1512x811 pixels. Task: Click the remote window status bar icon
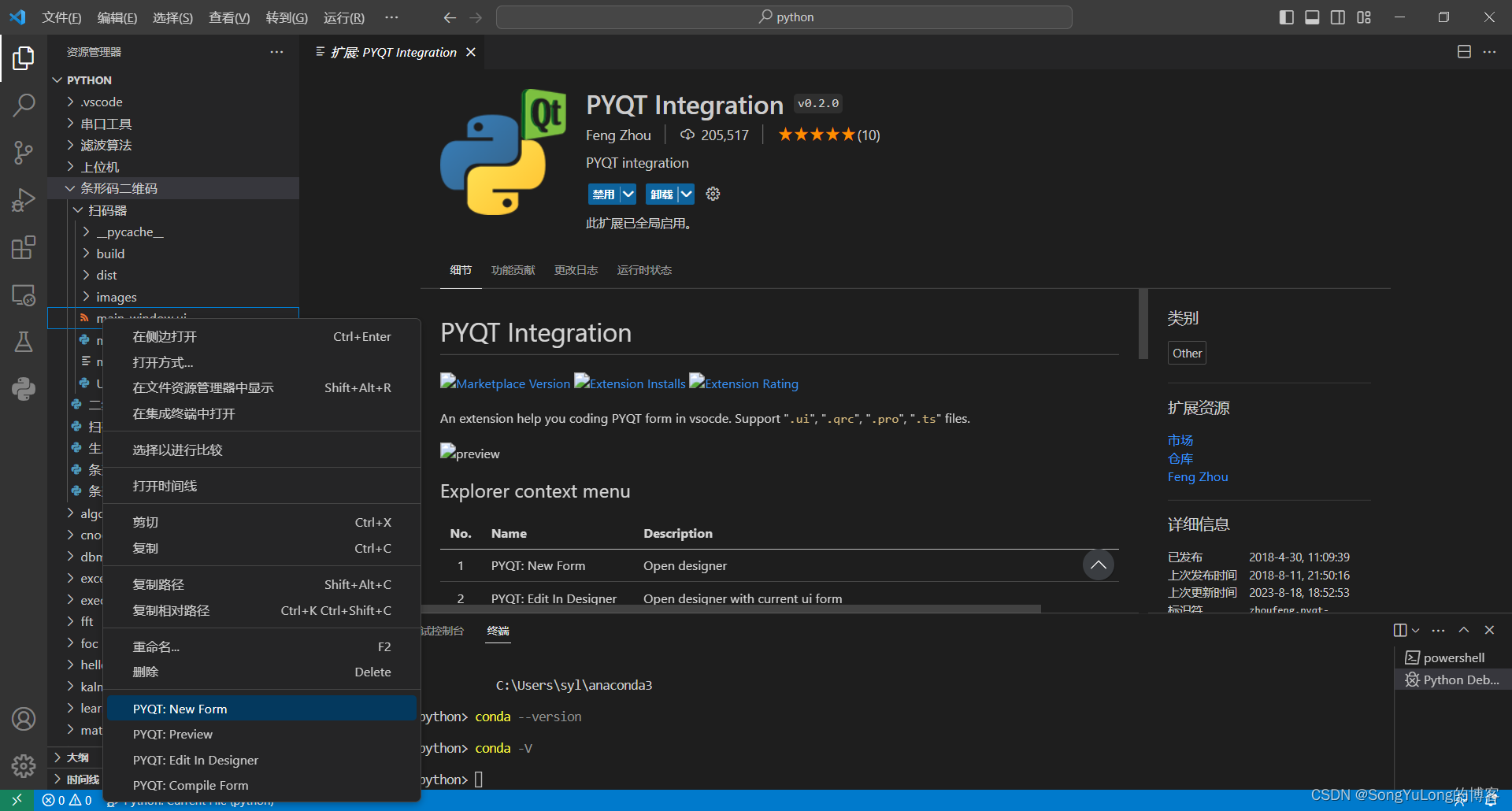[17, 800]
